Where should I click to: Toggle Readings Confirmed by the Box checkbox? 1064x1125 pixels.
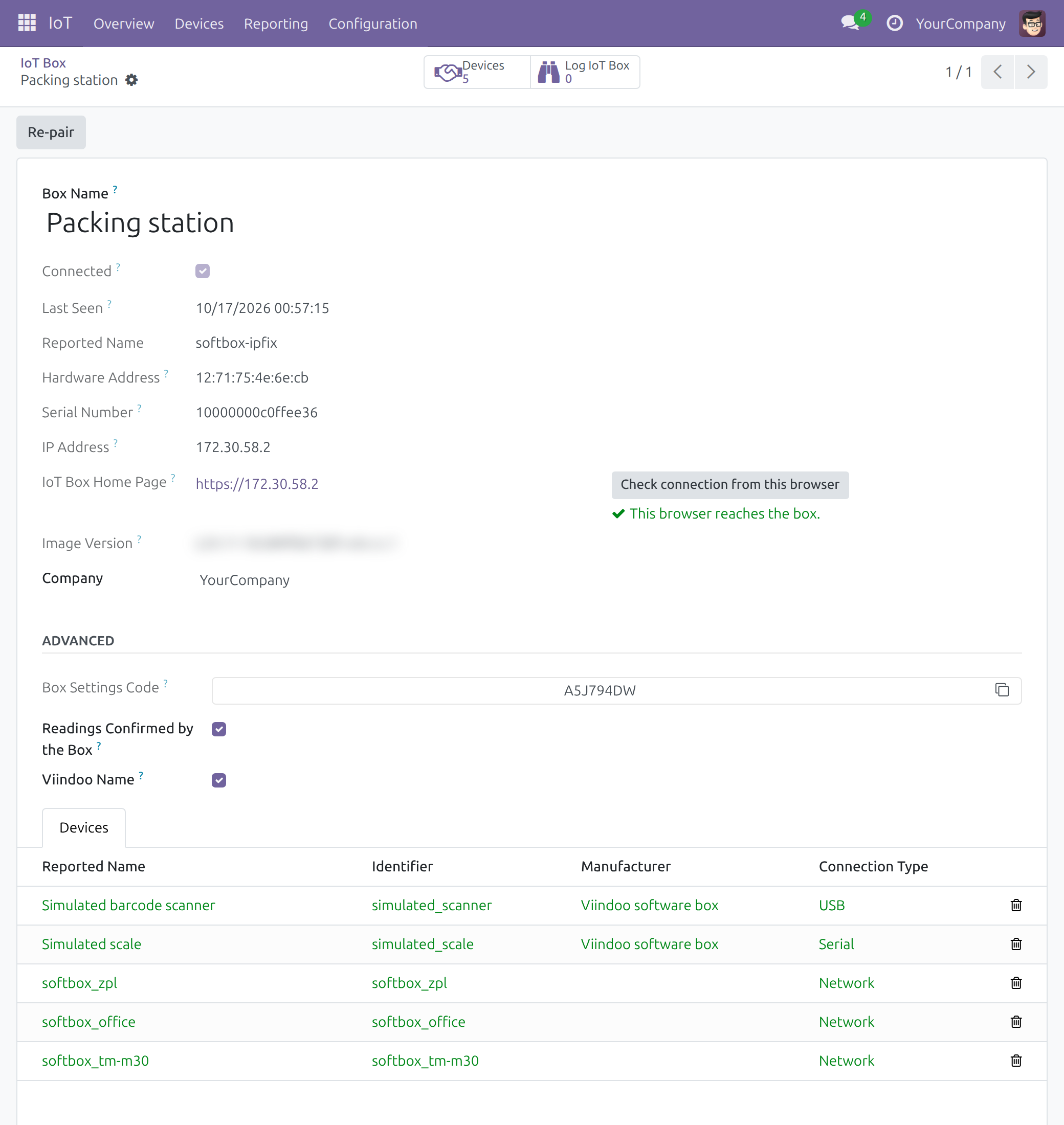[x=219, y=729]
